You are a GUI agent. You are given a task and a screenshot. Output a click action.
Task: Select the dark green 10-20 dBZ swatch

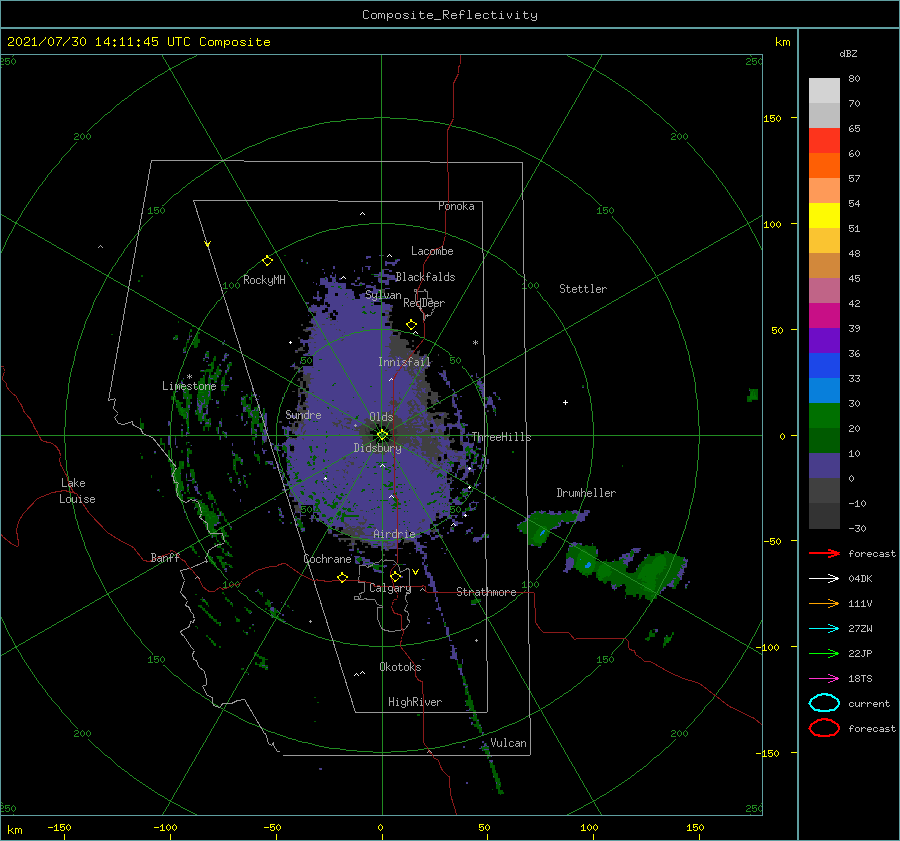click(x=824, y=441)
